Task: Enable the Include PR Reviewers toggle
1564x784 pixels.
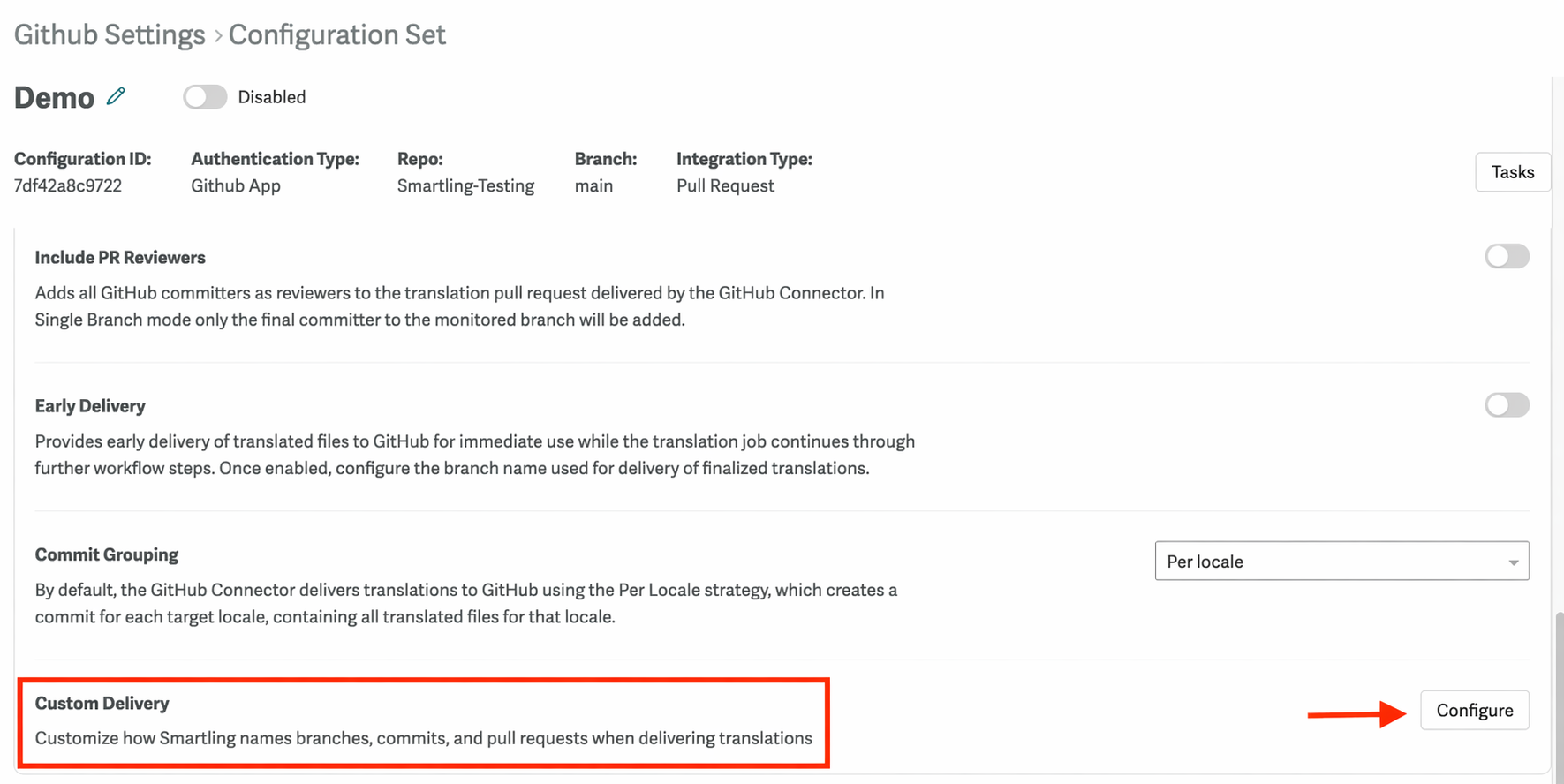Action: pos(1506,257)
